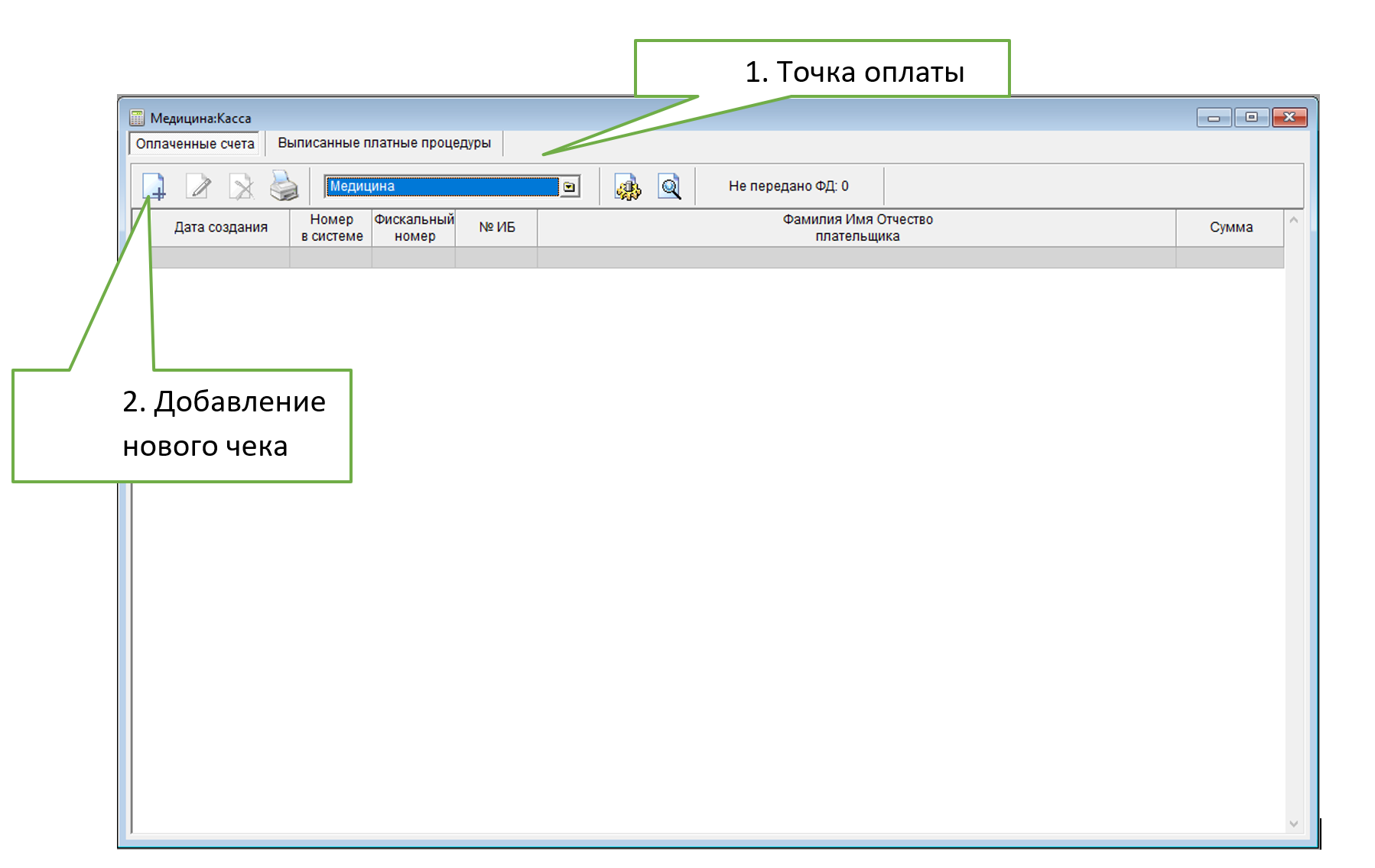1375x868 pixels.
Task: Click the scrollbar up arrow
Action: (1294, 220)
